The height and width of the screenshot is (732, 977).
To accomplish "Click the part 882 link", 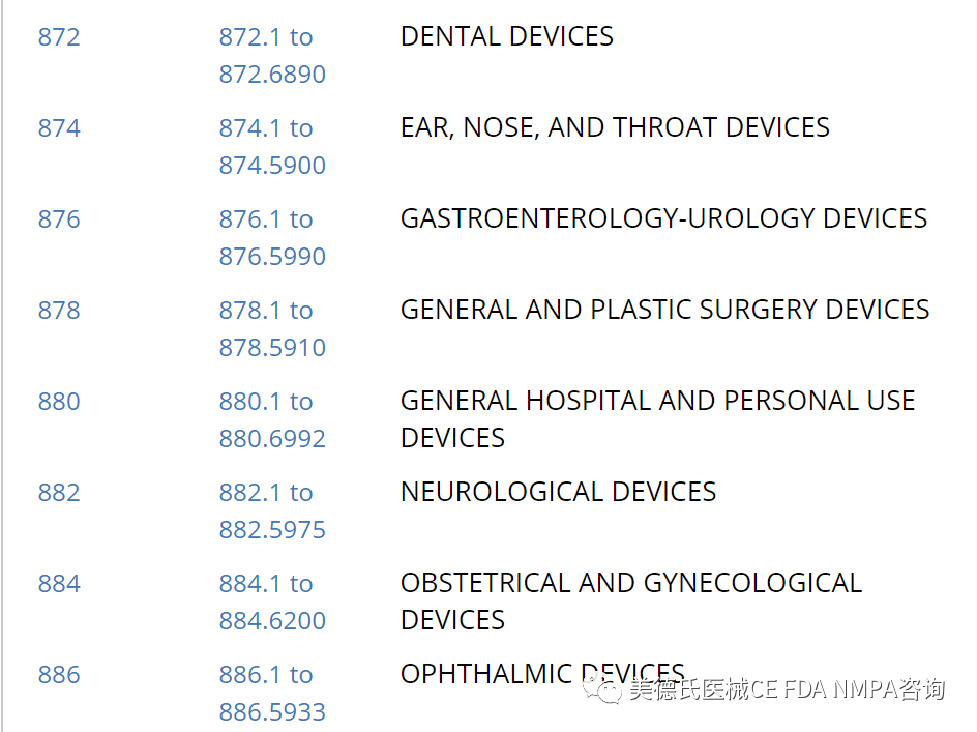I will (59, 493).
